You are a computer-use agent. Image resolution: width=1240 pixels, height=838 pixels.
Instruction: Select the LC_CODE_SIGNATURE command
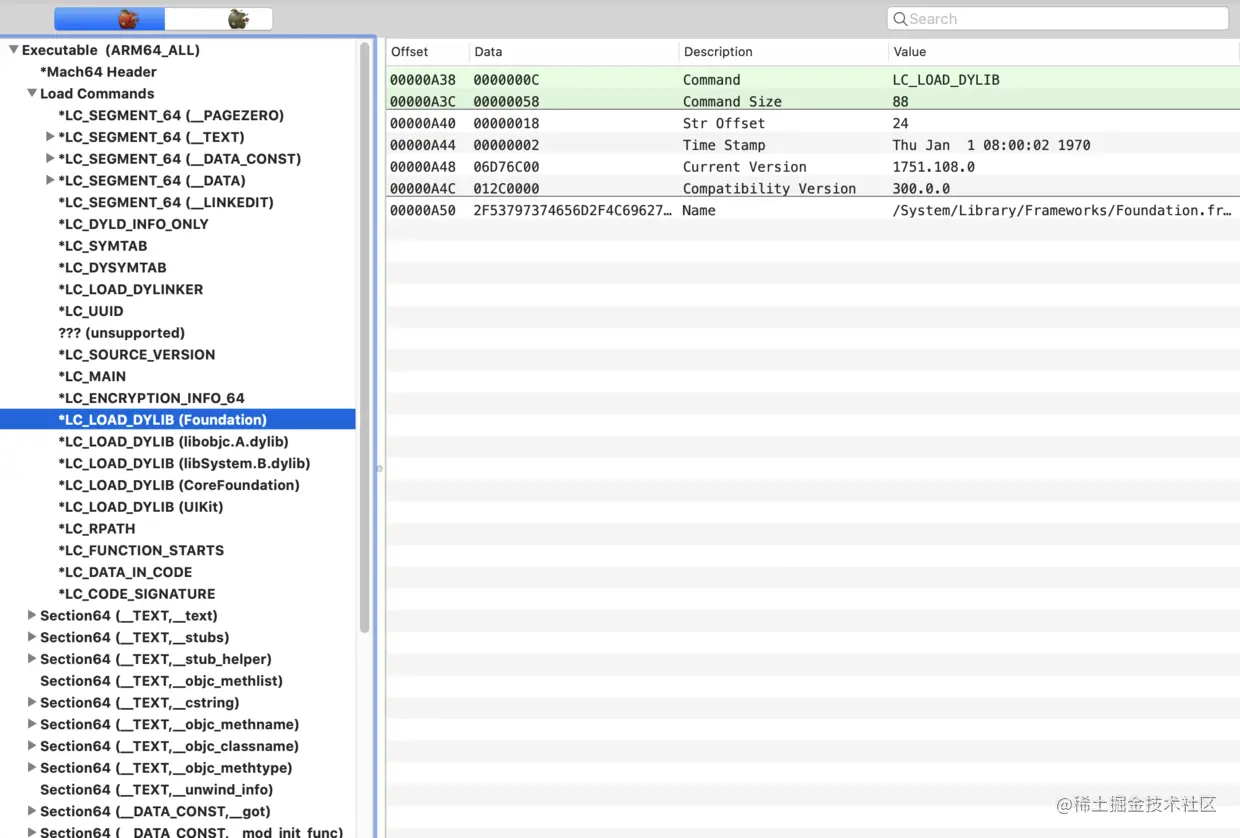pos(137,594)
